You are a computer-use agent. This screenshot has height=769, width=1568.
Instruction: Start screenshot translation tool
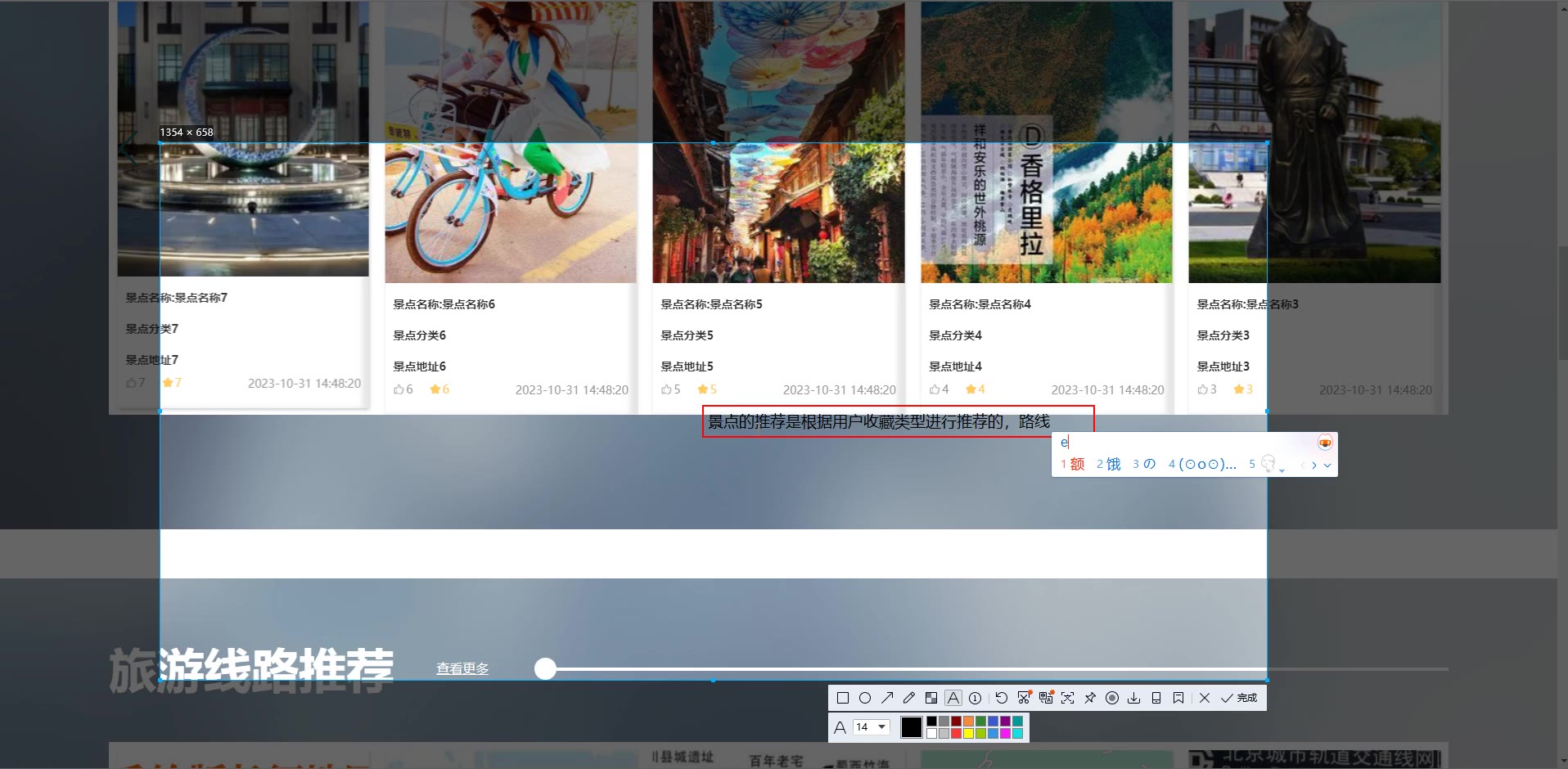pos(1046,698)
